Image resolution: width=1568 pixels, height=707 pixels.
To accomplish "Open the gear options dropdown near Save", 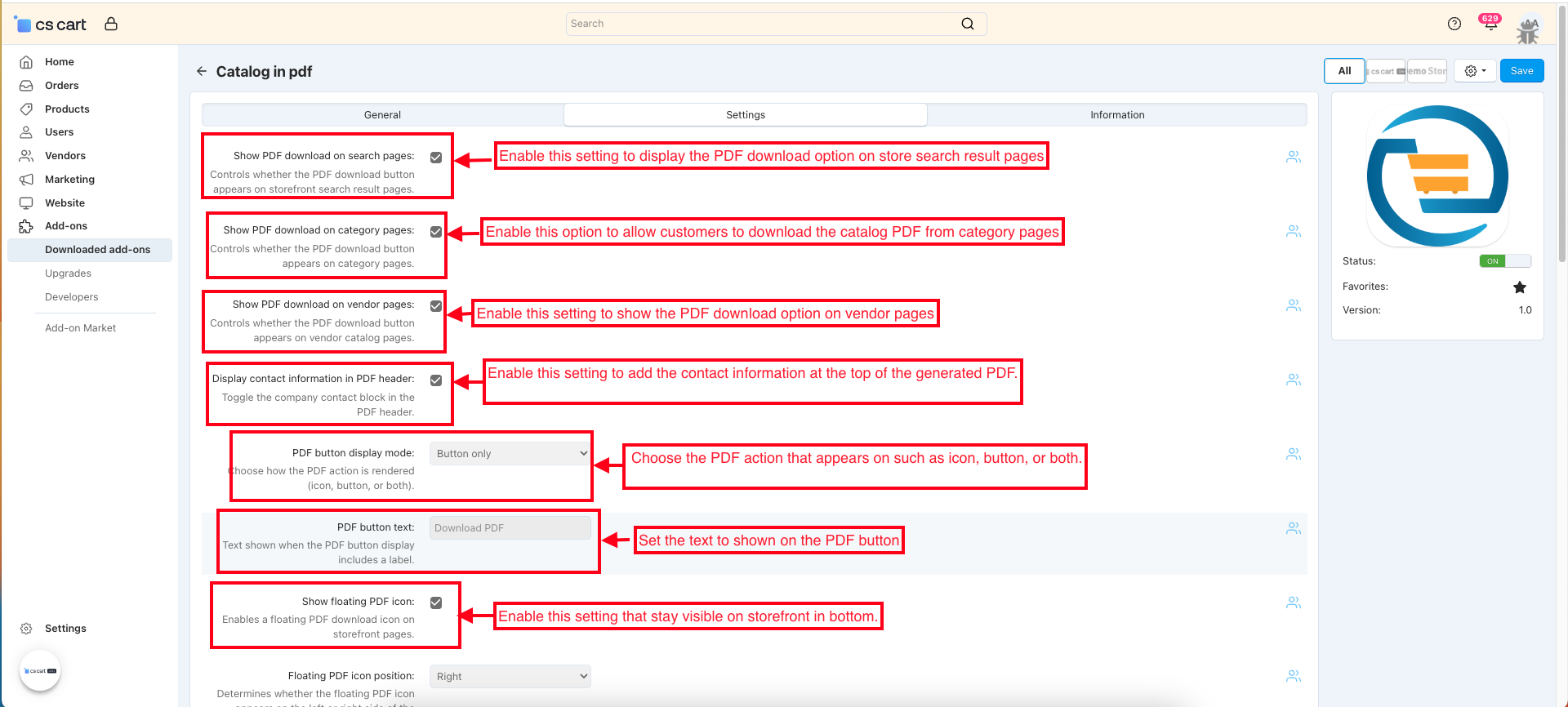I will pyautogui.click(x=1475, y=71).
